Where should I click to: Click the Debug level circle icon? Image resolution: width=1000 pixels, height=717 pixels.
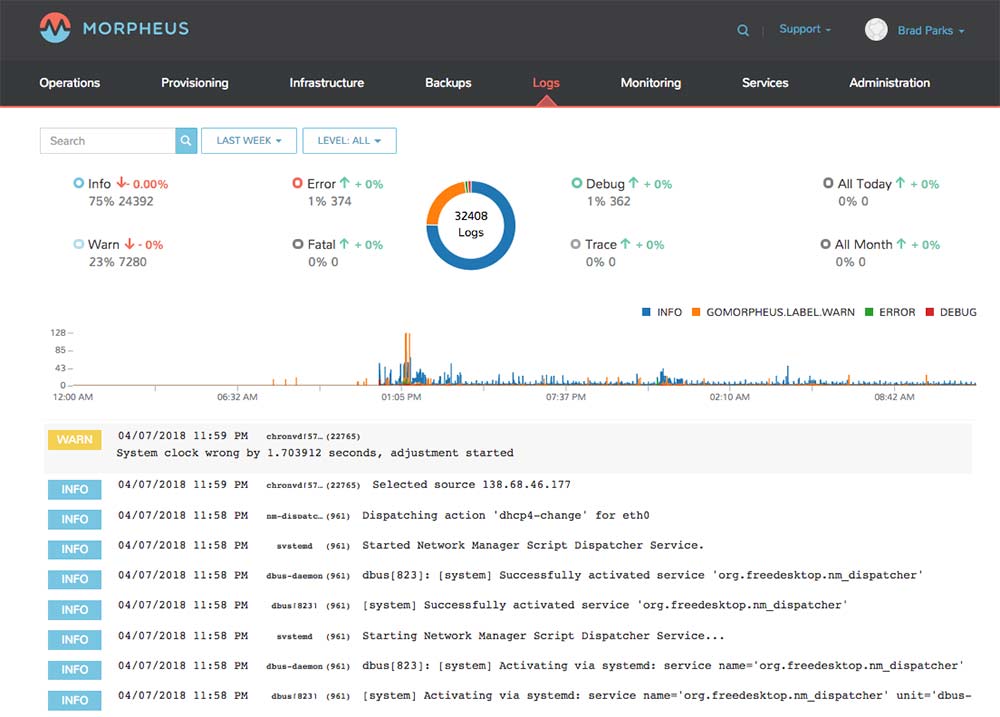tap(577, 183)
